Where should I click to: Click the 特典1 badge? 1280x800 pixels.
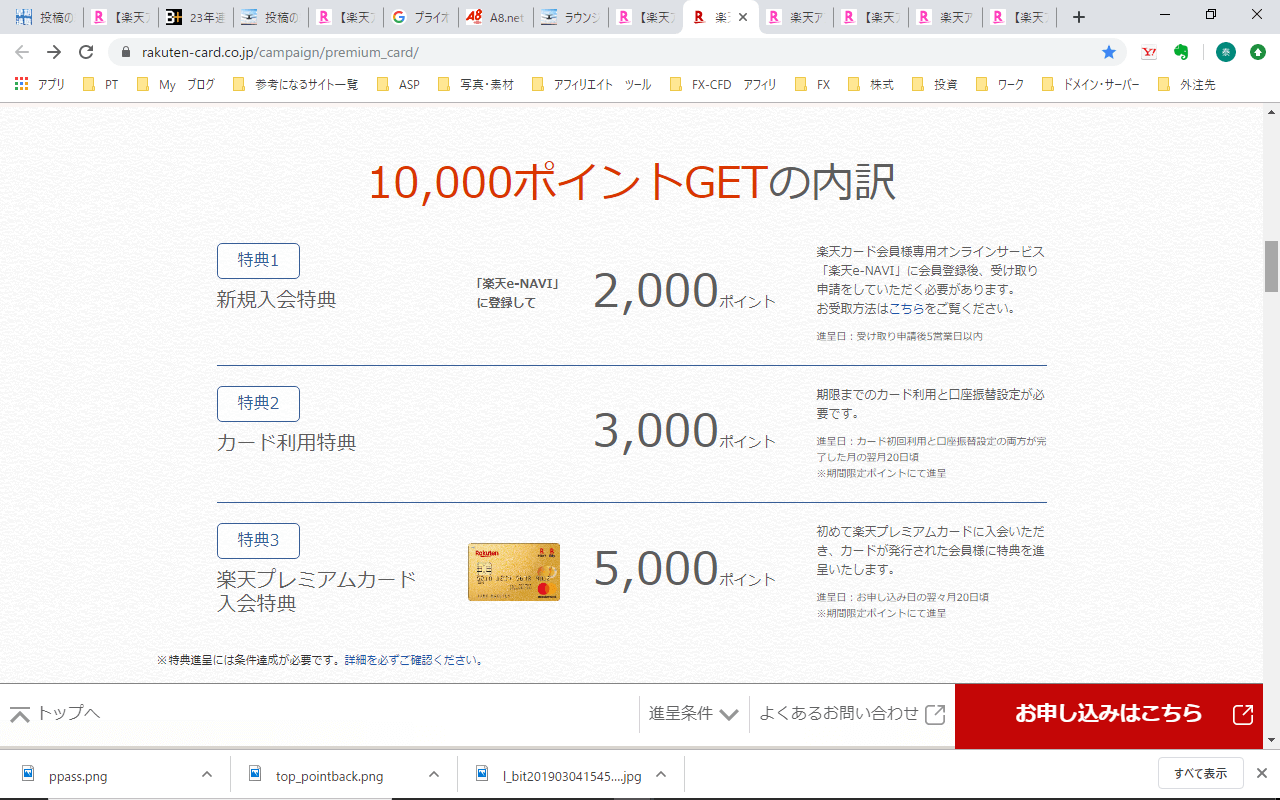(258, 261)
